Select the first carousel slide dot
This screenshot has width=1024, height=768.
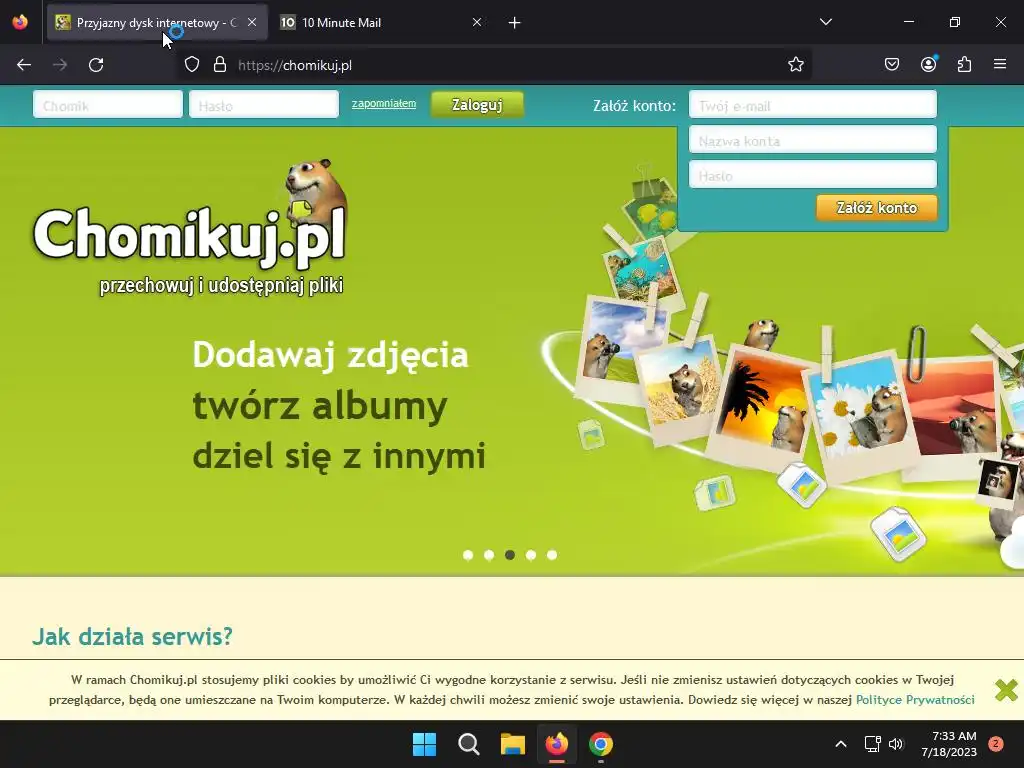[468, 555]
